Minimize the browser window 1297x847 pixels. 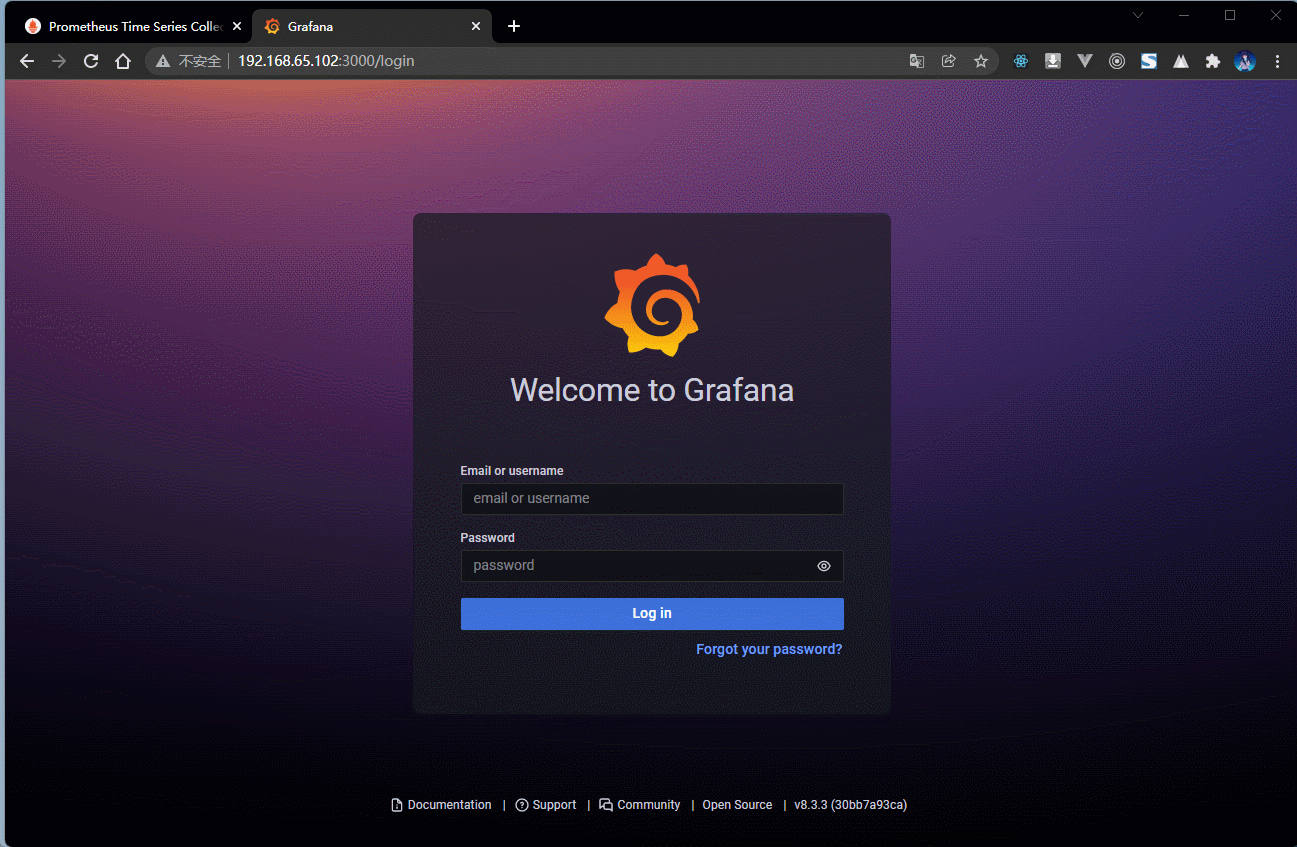click(x=1184, y=15)
